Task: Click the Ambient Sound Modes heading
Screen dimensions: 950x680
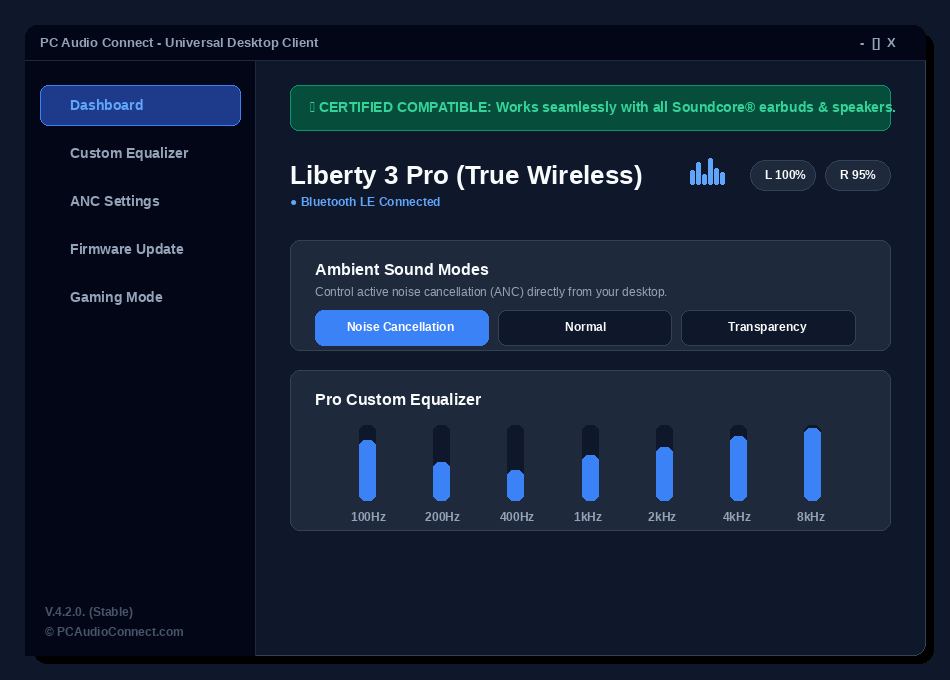Action: [402, 269]
